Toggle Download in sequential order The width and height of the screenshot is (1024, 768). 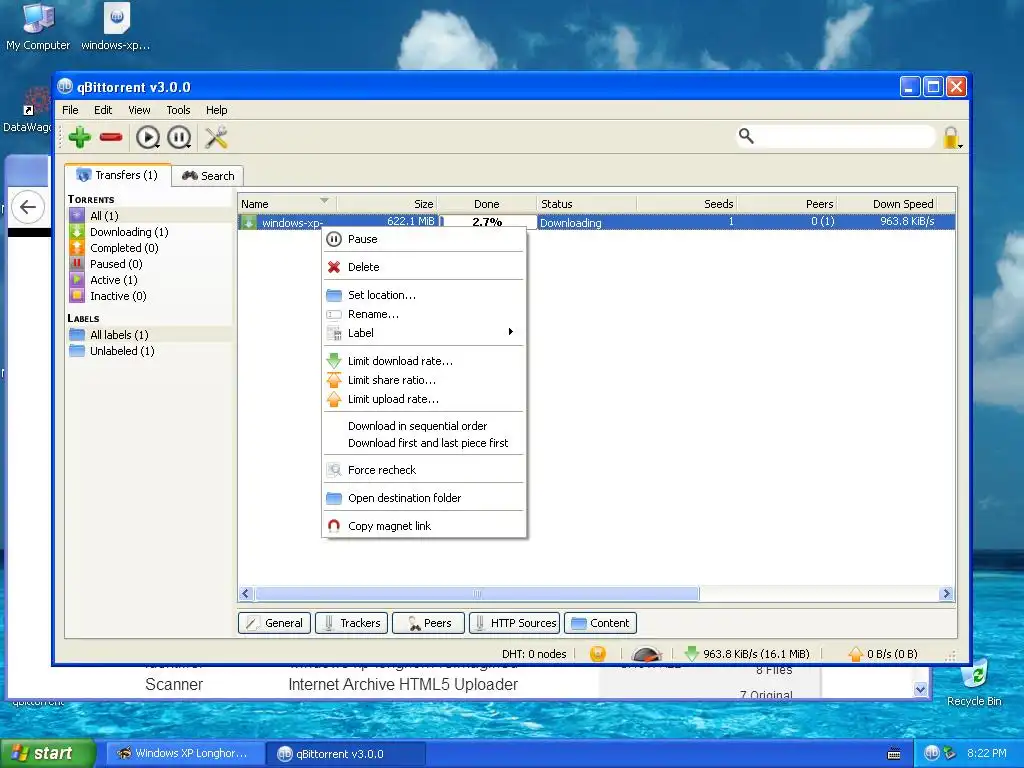[x=424, y=426]
